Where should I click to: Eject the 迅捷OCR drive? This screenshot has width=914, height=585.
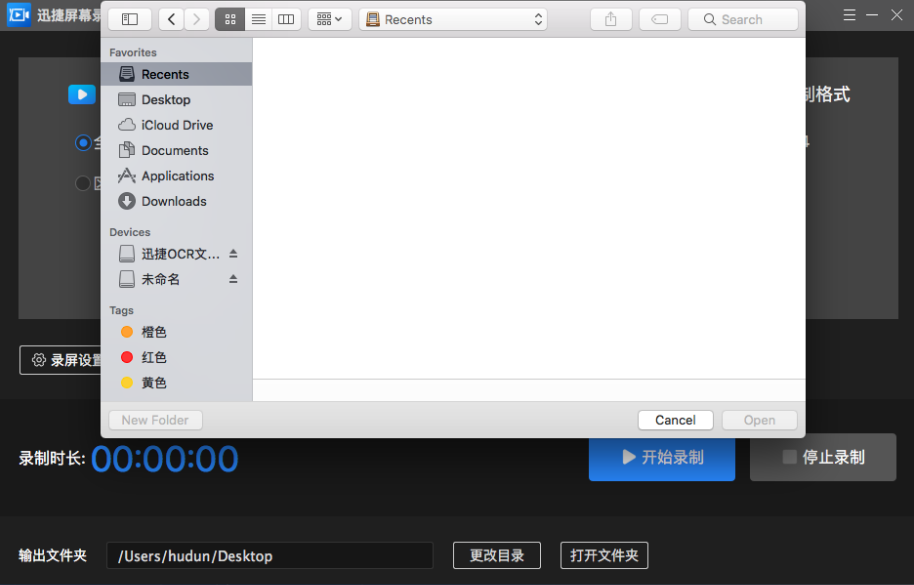tap(233, 254)
